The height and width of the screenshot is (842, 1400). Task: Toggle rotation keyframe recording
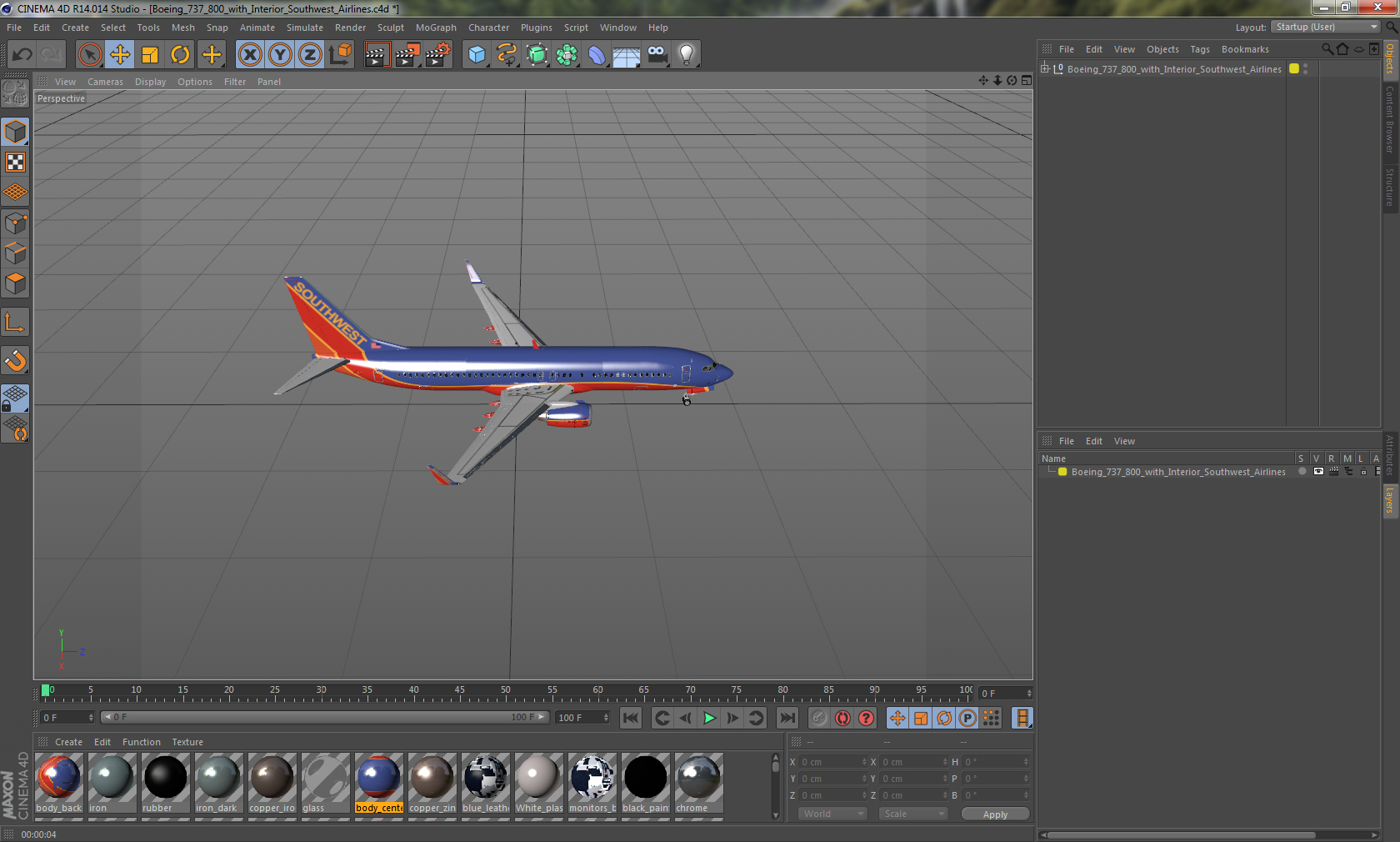pyautogui.click(x=944, y=718)
